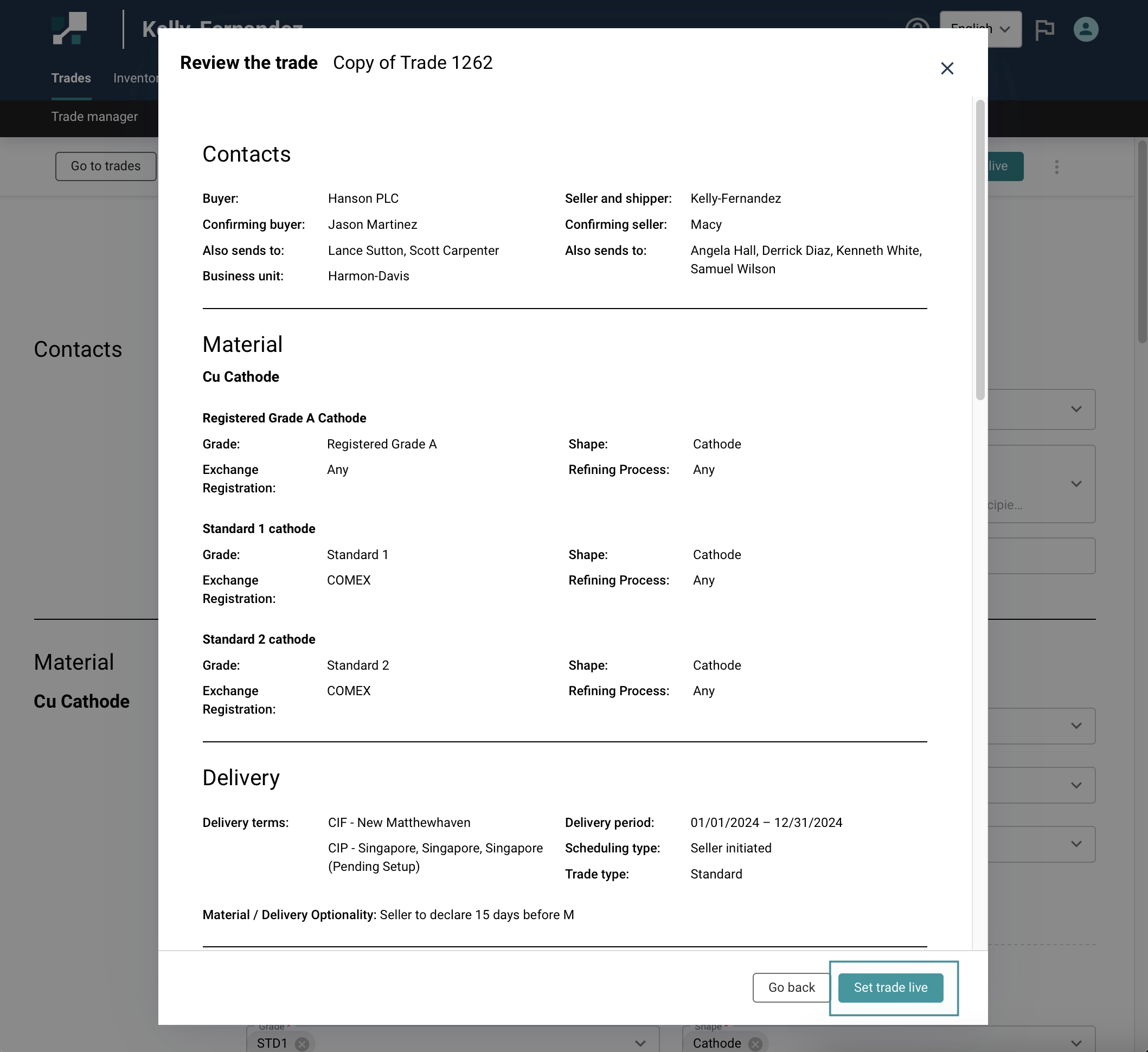Click the flag icon in header

[x=1044, y=29]
